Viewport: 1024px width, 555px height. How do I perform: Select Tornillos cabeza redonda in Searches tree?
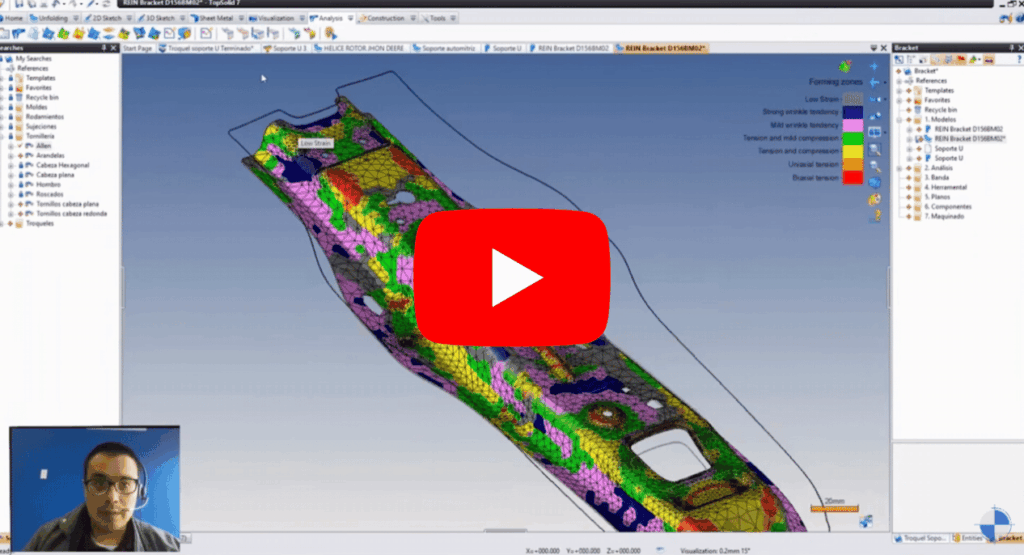(71, 214)
